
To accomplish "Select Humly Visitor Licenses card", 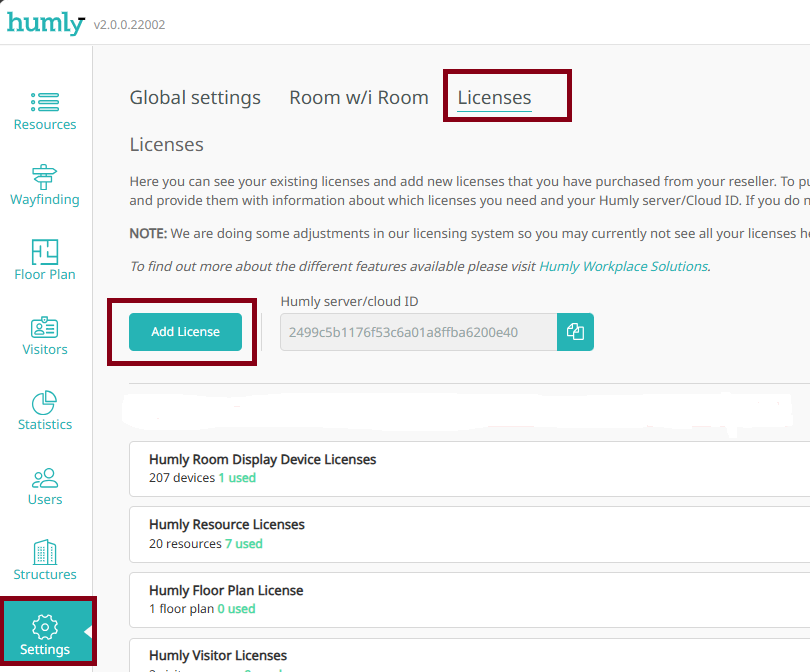I will click(470, 655).
